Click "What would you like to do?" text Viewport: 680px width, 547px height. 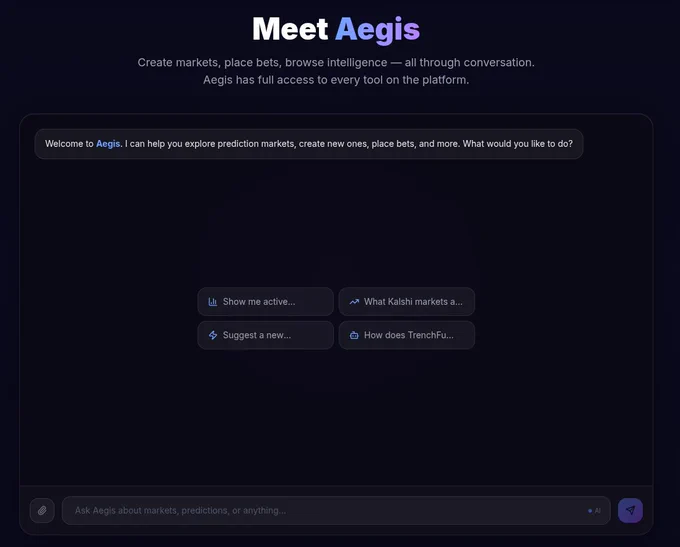coord(517,144)
